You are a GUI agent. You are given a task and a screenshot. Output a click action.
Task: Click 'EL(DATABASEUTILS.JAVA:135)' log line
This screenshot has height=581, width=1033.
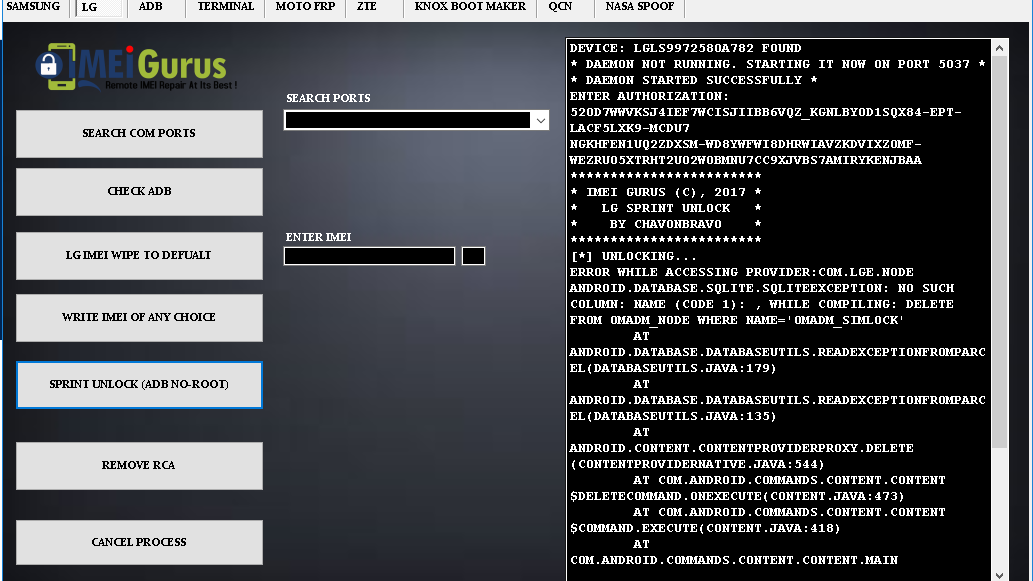pyautogui.click(x=673, y=416)
